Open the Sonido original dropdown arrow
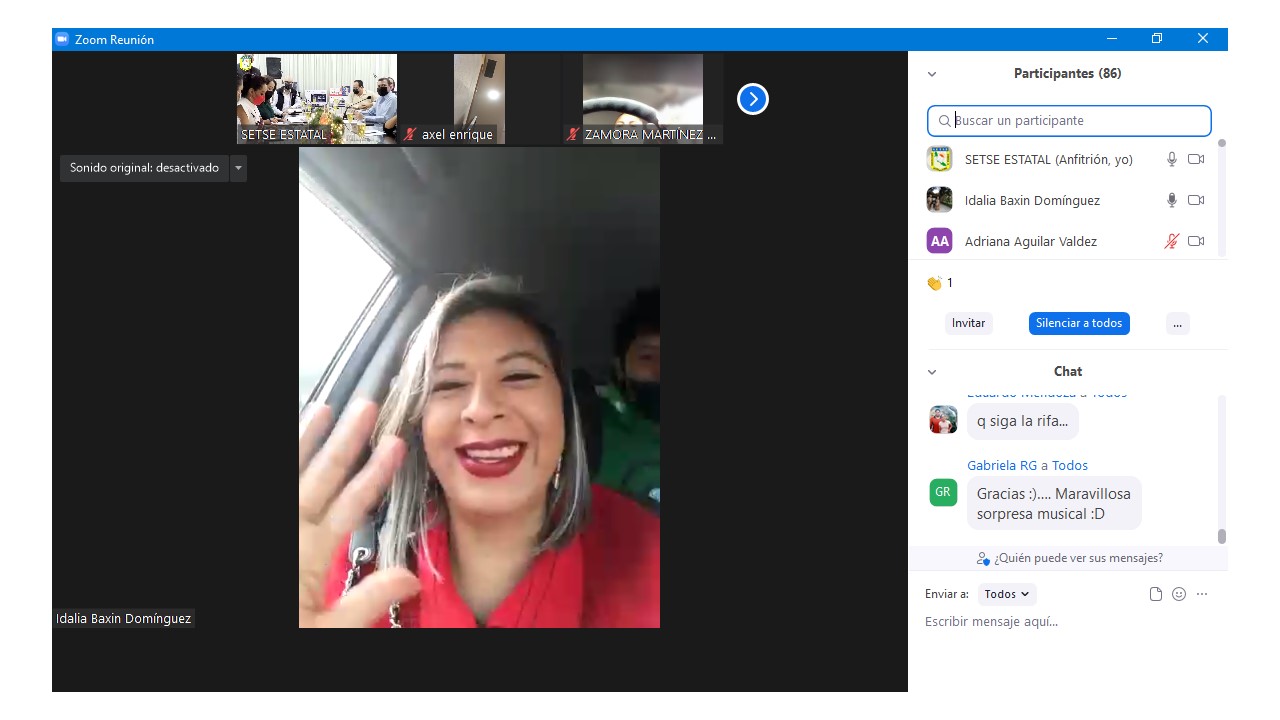 pyautogui.click(x=238, y=168)
